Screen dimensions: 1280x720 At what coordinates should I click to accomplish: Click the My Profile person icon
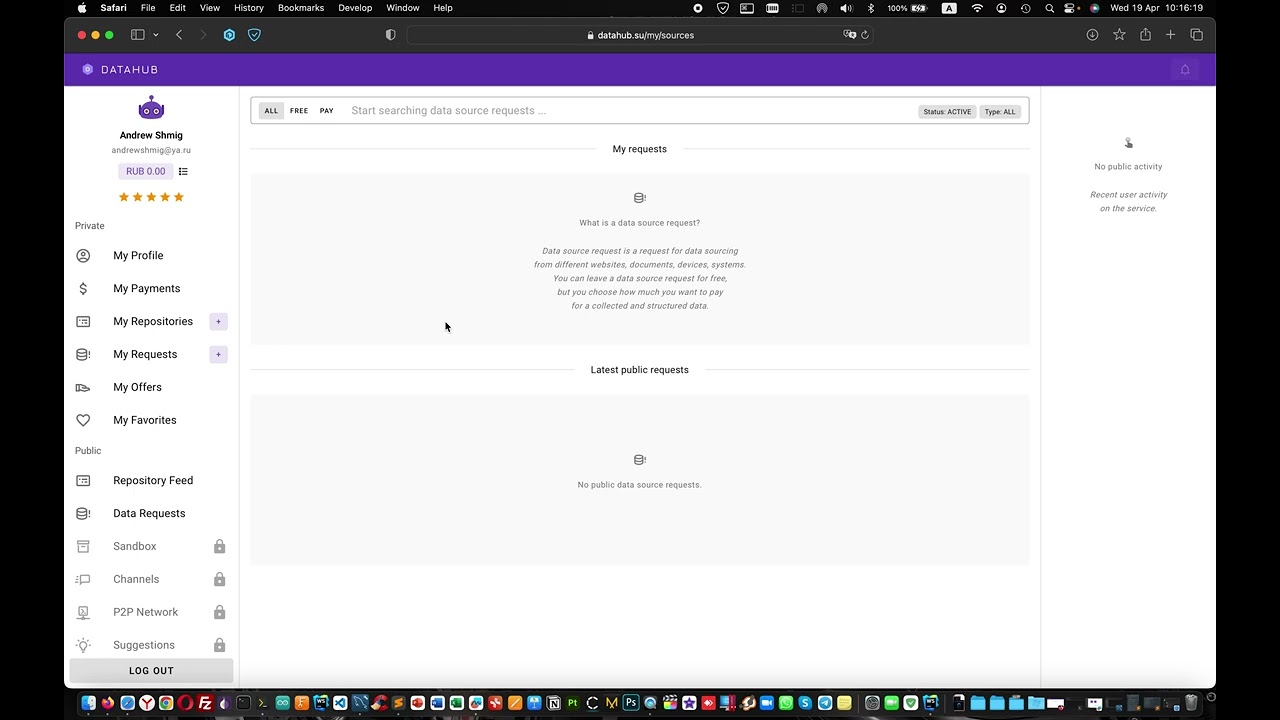83,255
